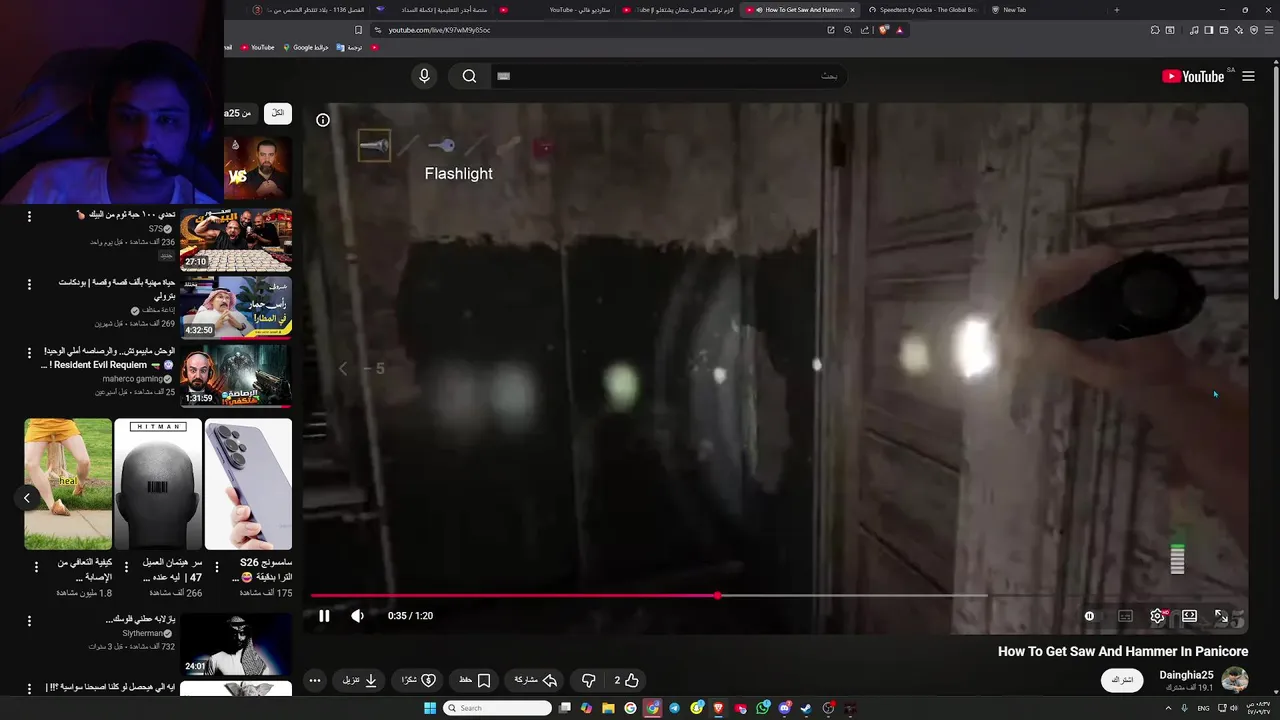This screenshot has width=1280, height=720.
Task: Click the Subscribe (اشتراك) button
Action: [x=1122, y=680]
